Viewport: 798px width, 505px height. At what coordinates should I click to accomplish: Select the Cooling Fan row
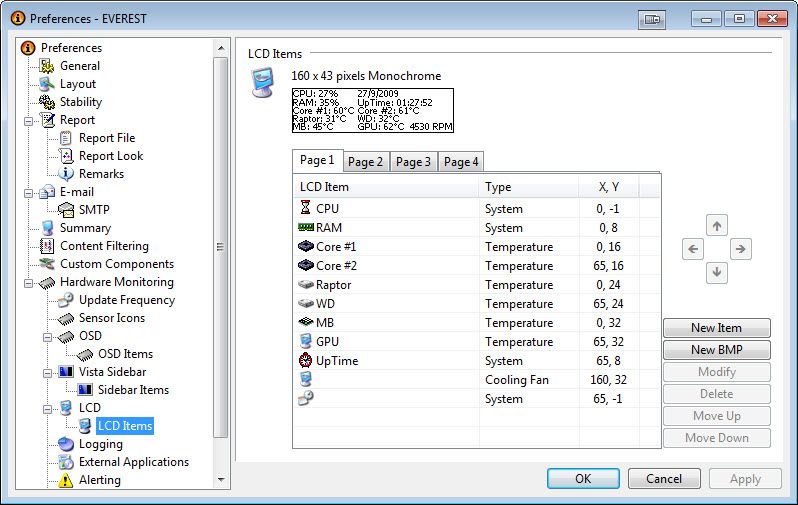[477, 380]
